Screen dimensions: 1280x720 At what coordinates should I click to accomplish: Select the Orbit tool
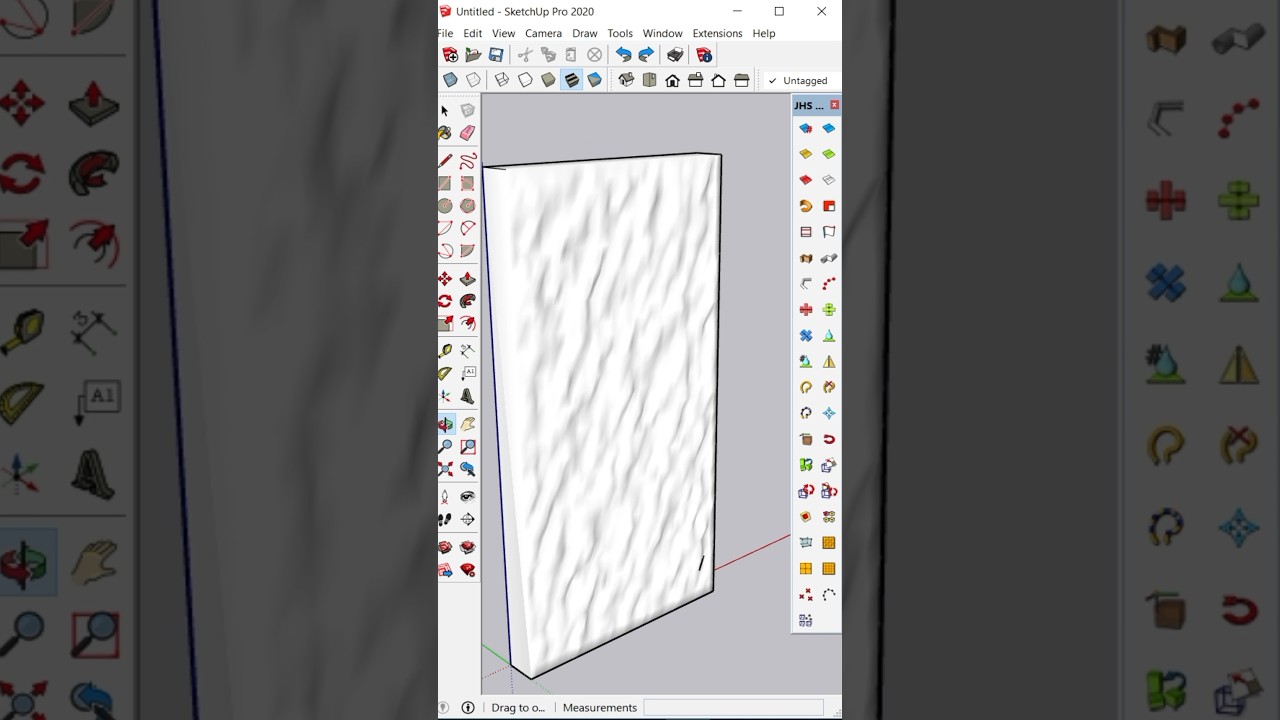445,424
